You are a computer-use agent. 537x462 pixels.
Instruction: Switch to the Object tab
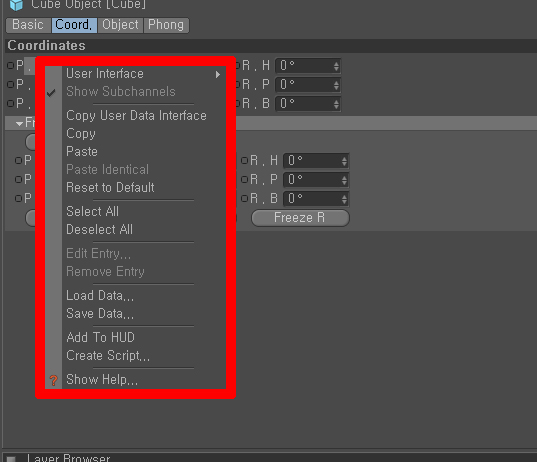click(120, 25)
